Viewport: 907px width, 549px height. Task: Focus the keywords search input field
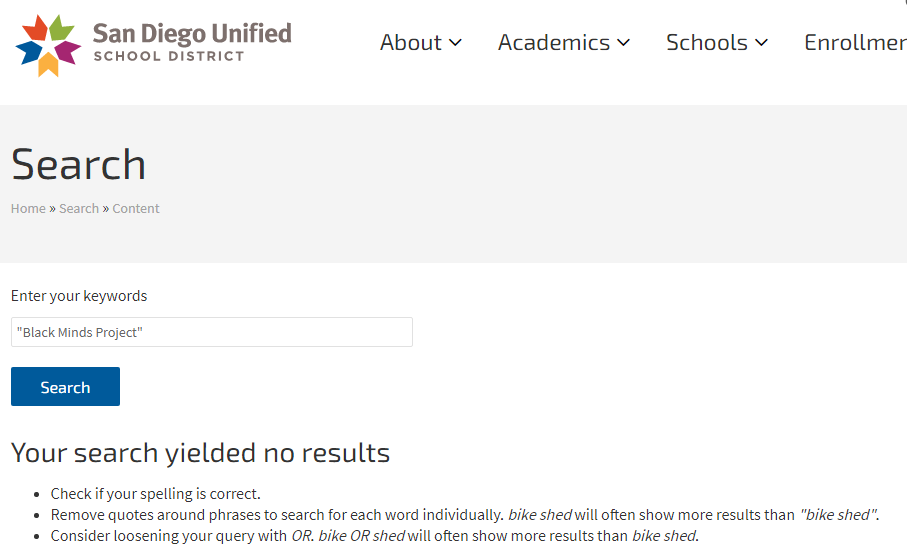211,332
